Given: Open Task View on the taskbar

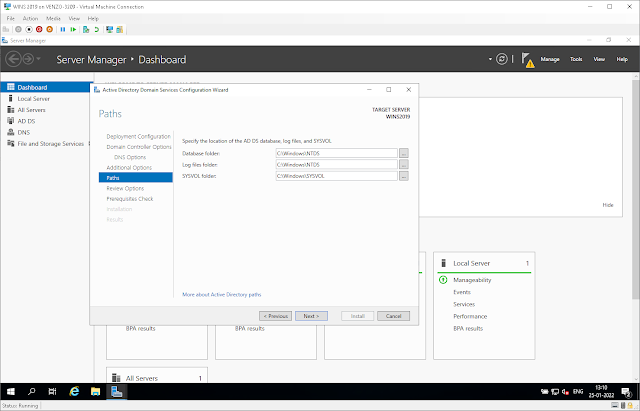Looking at the screenshot, I should click(x=52, y=391).
